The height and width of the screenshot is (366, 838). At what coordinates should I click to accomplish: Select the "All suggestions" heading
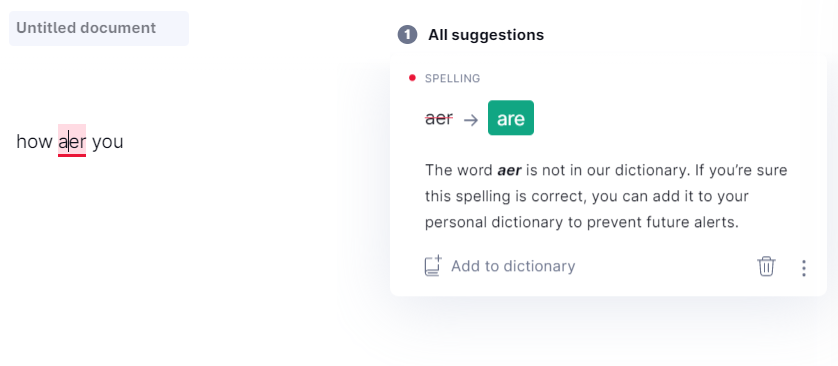(486, 35)
